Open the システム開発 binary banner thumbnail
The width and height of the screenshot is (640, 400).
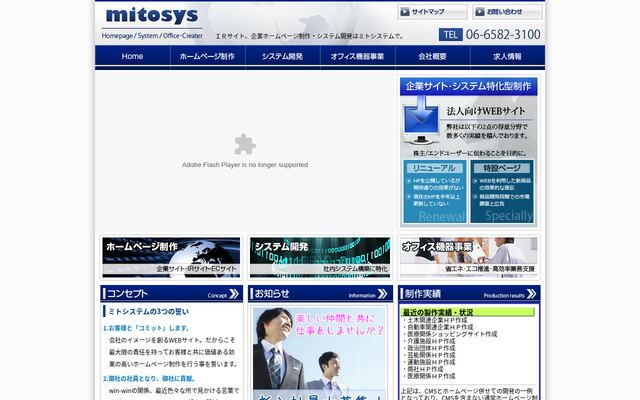(x=320, y=258)
